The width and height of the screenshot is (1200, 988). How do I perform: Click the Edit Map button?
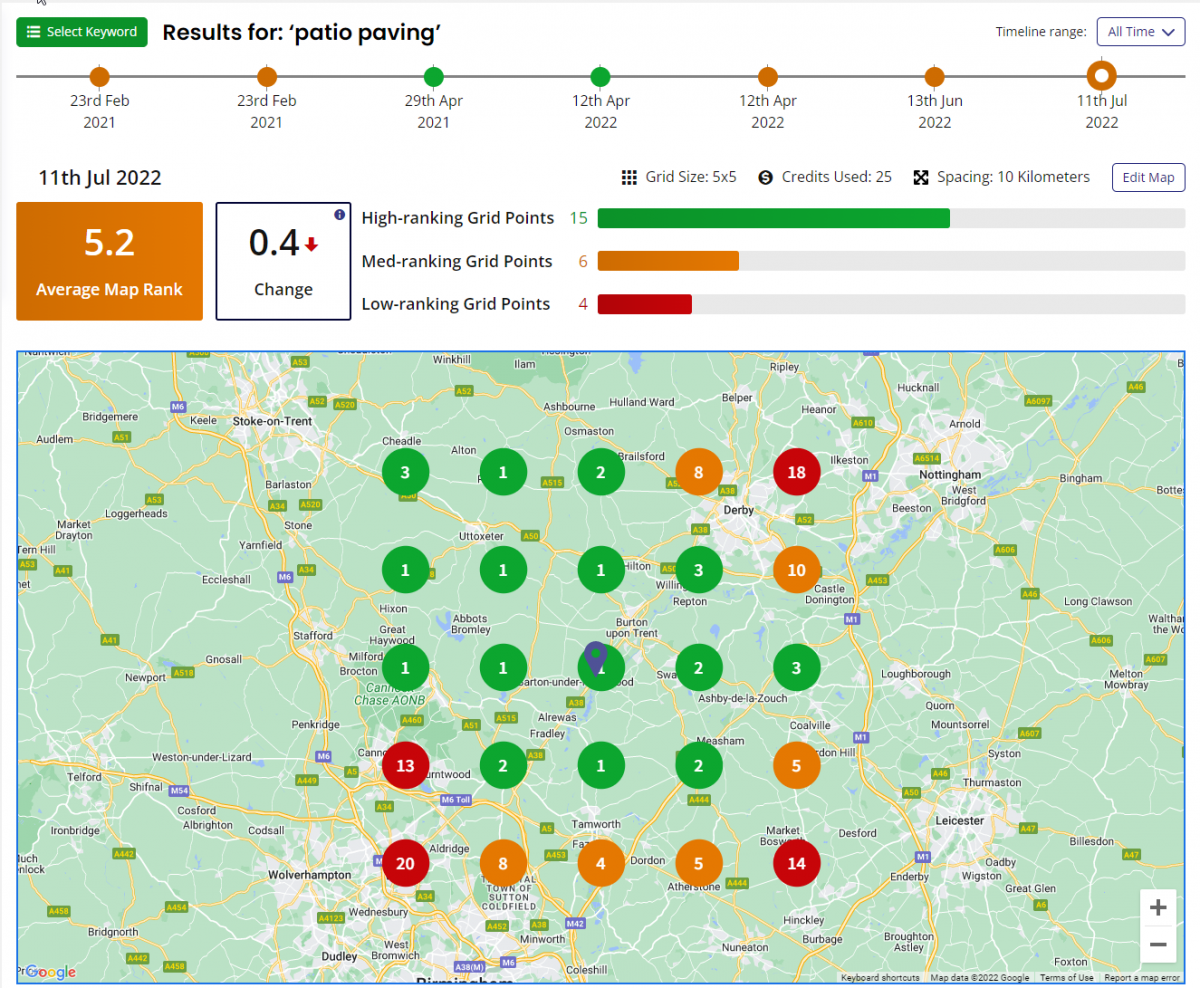coord(1148,177)
